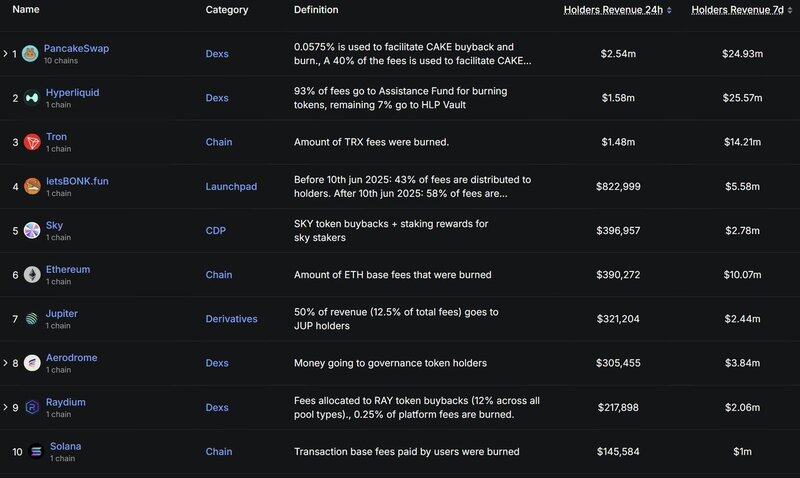Expand the PancakeSwap row chevron
The height and width of the screenshot is (478, 800).
4,53
